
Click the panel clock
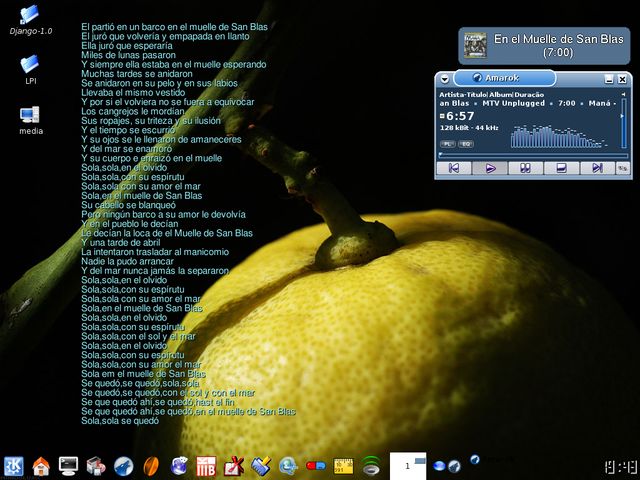click(620, 468)
